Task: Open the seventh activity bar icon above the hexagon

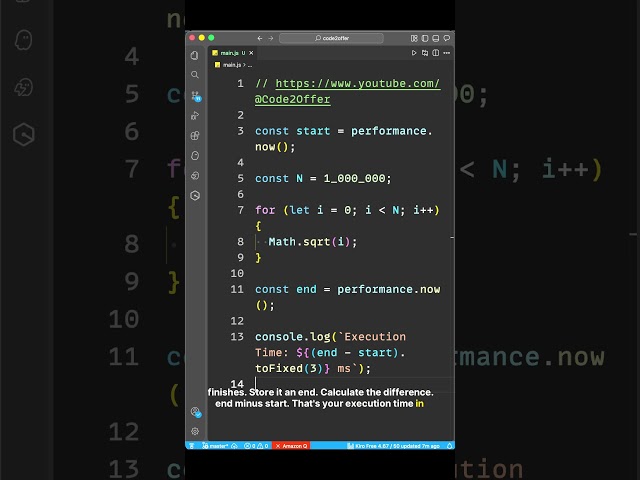Action: click(195, 176)
